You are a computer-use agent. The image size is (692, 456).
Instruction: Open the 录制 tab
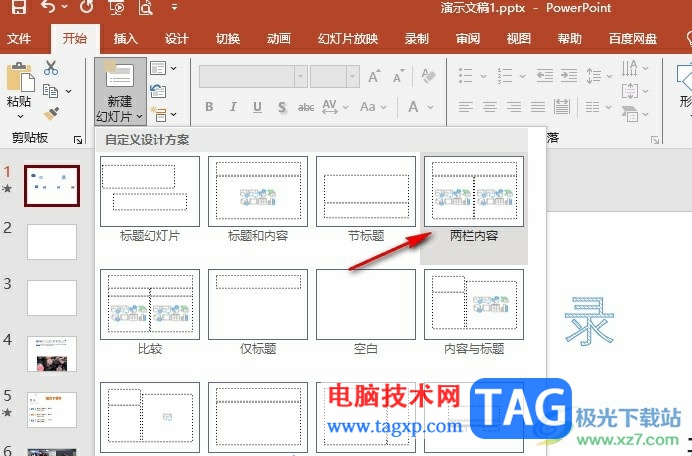[x=417, y=39]
